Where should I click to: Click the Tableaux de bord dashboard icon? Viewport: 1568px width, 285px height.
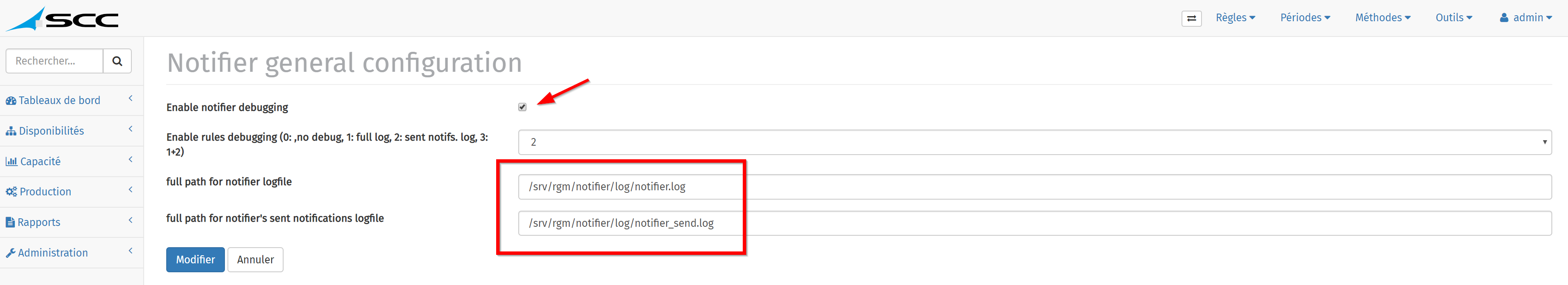pyautogui.click(x=11, y=101)
